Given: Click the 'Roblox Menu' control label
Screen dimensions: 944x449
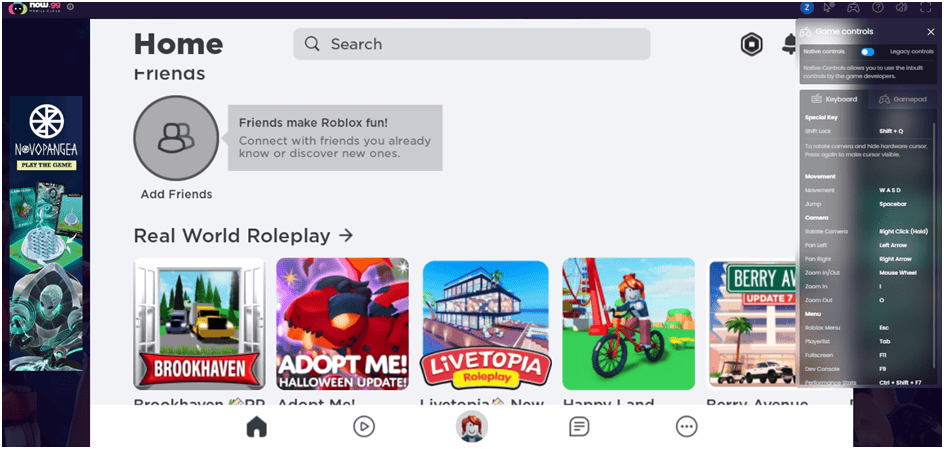Looking at the screenshot, I should click(x=822, y=327).
